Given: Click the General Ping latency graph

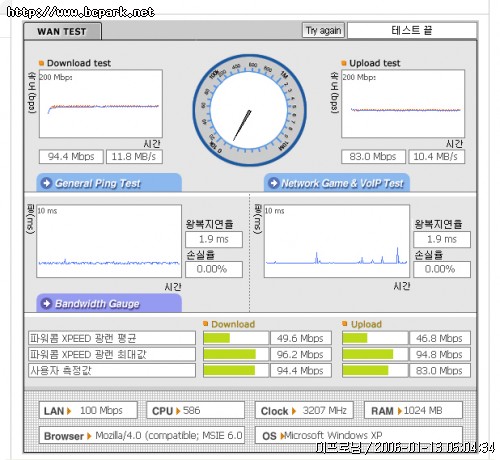Looking at the screenshot, I should 109,241.
